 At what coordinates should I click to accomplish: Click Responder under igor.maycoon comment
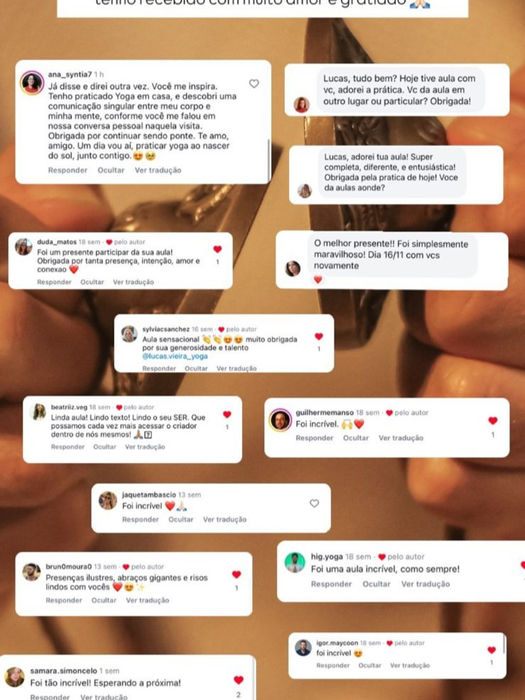333,665
